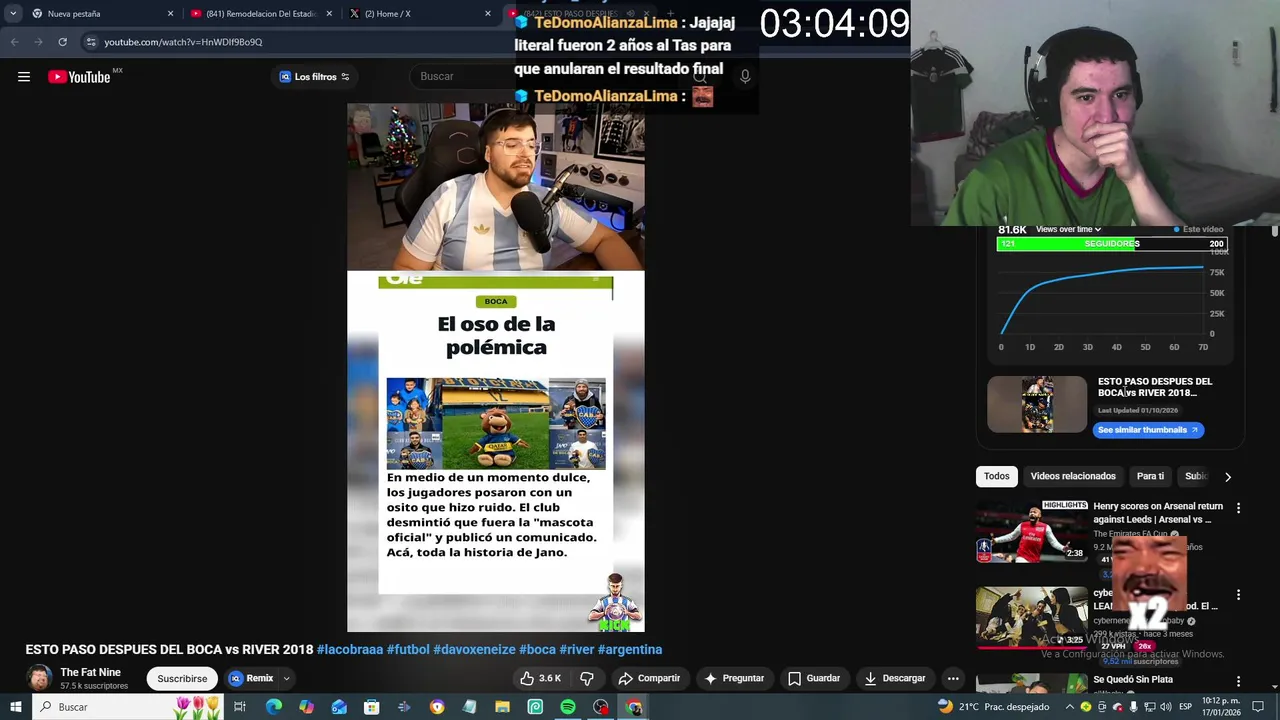The height and width of the screenshot is (720, 1280).
Task: Go back one page in browser
Action: tap(15, 42)
